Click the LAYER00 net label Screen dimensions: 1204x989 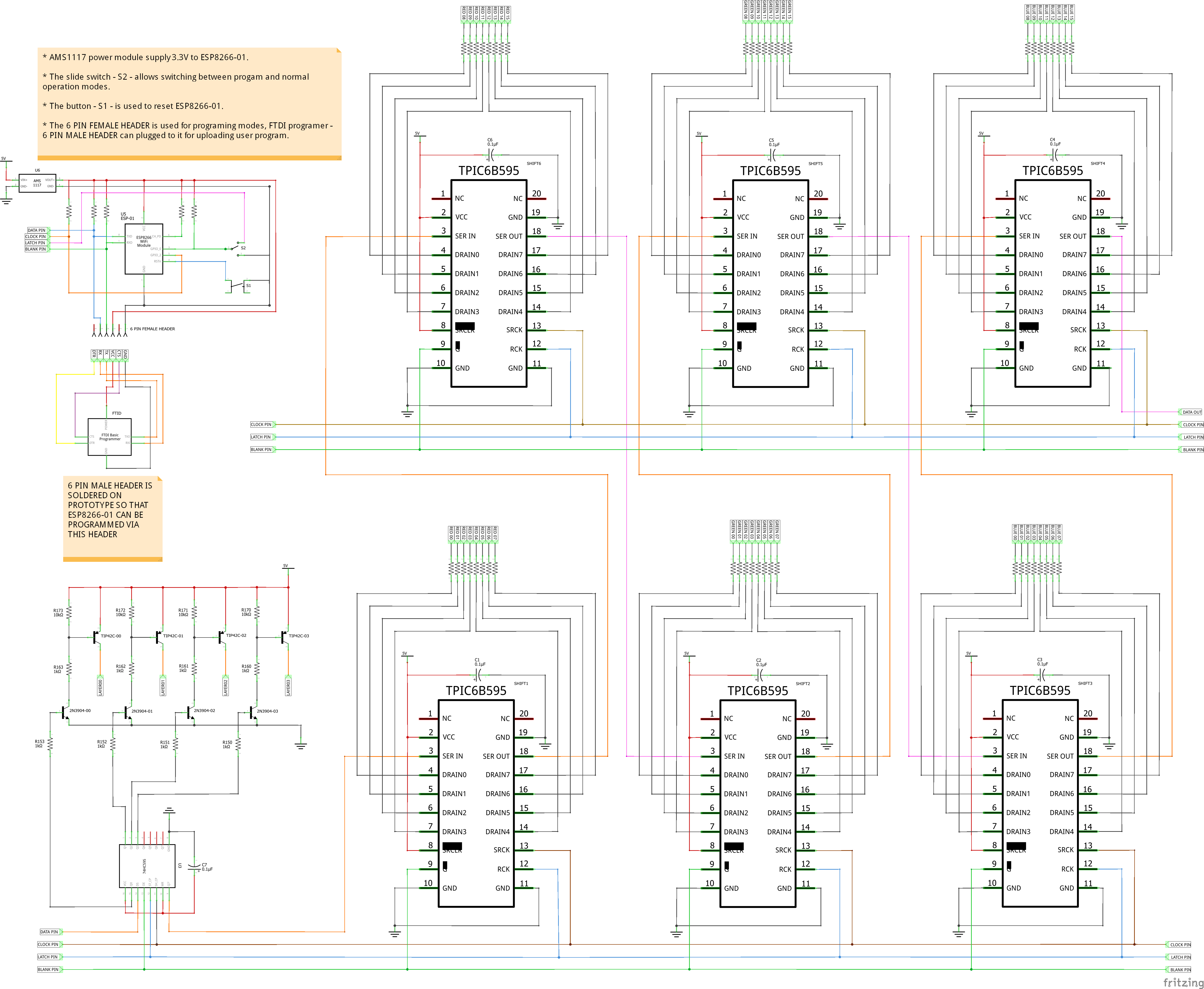pos(100,685)
